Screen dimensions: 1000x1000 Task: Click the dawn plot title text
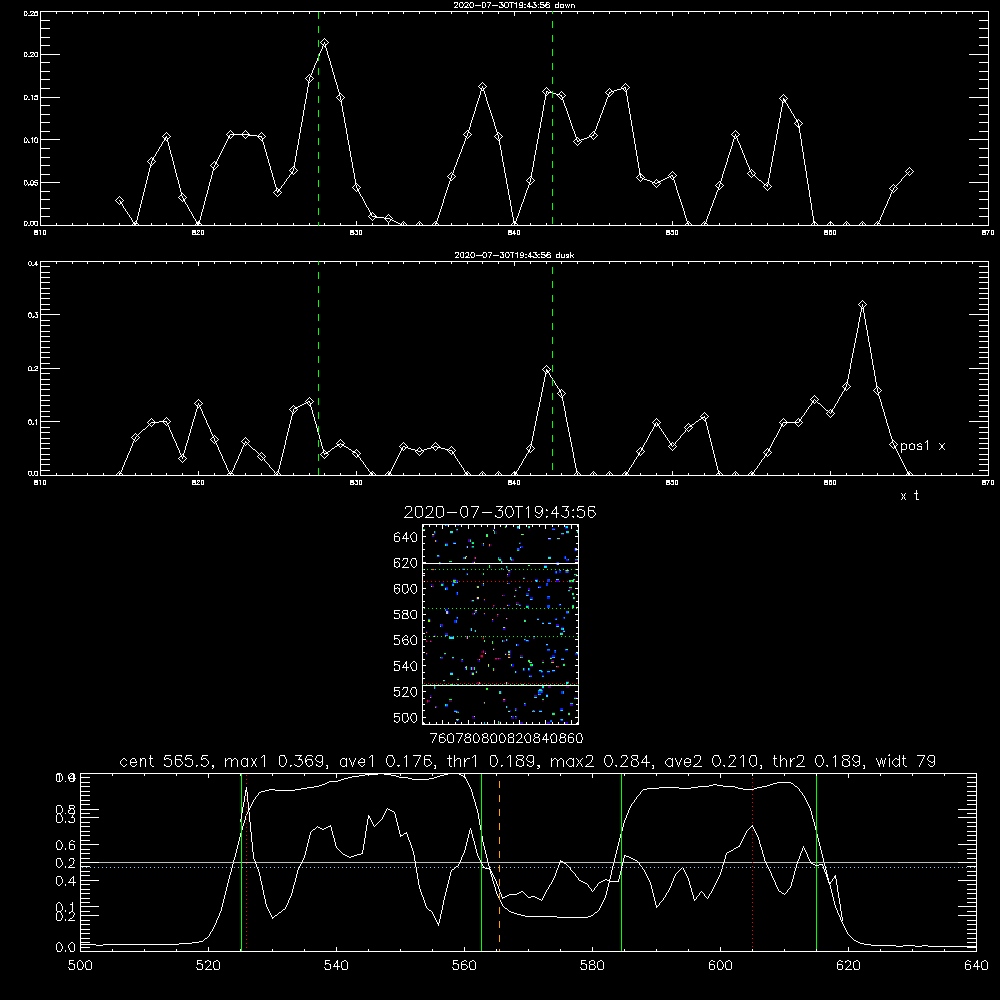[x=514, y=5]
